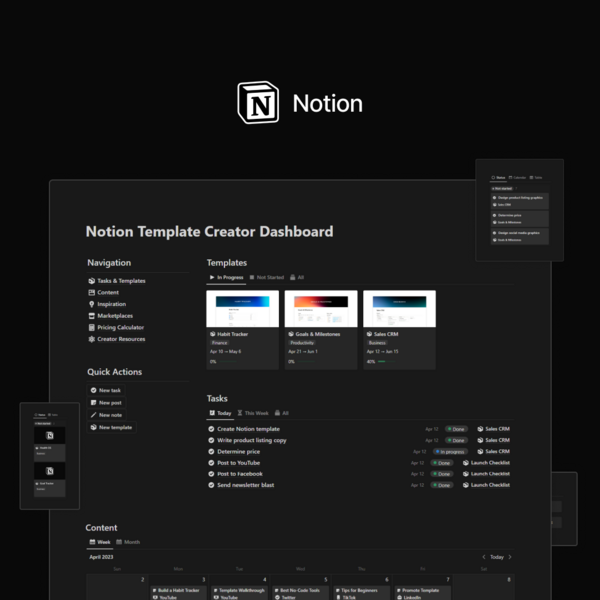The image size is (600, 600).
Task: Open the Goals & Milestones template thumbnail
Action: coord(321,308)
